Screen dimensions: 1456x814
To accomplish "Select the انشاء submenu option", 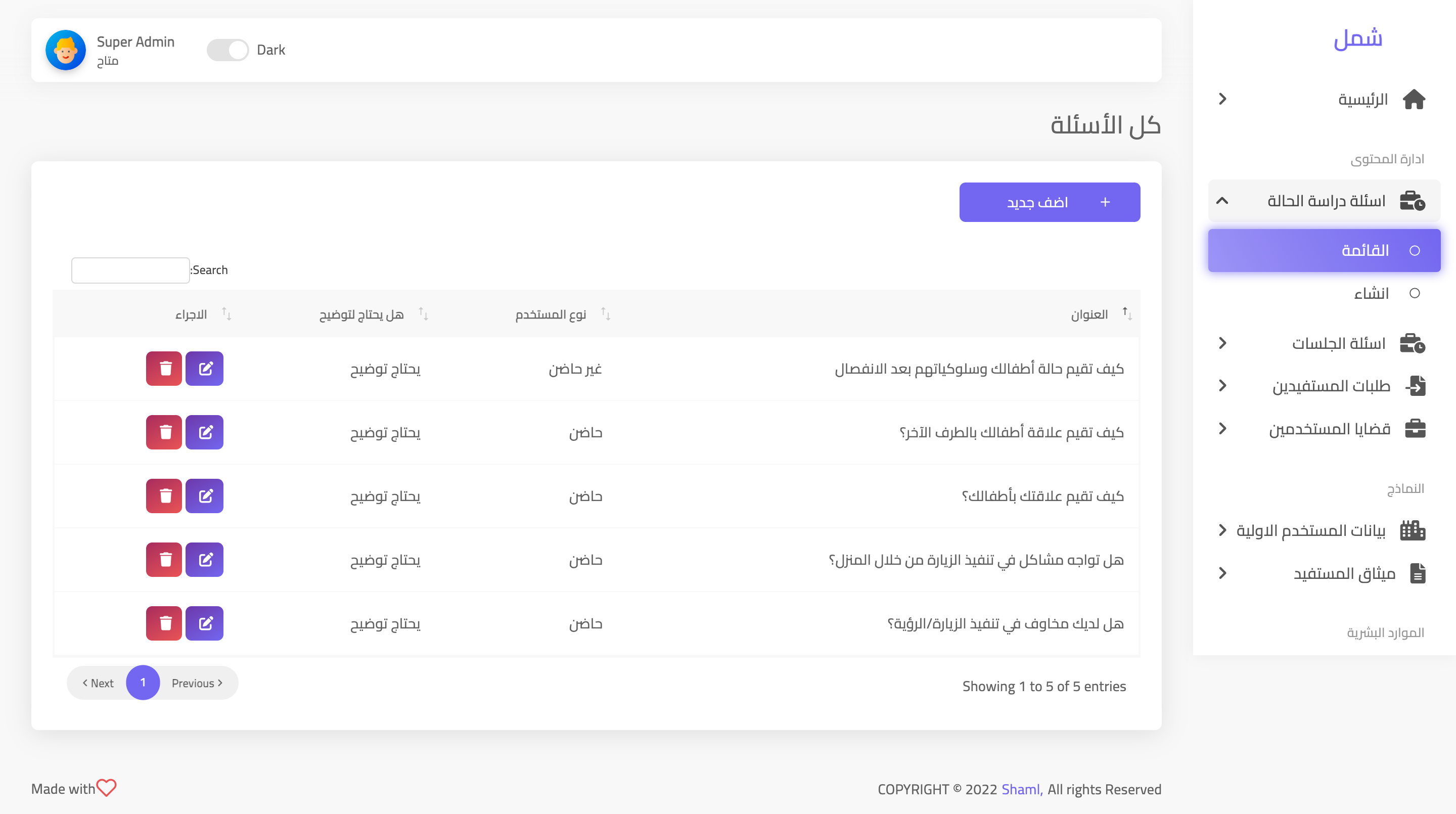I will [1371, 293].
